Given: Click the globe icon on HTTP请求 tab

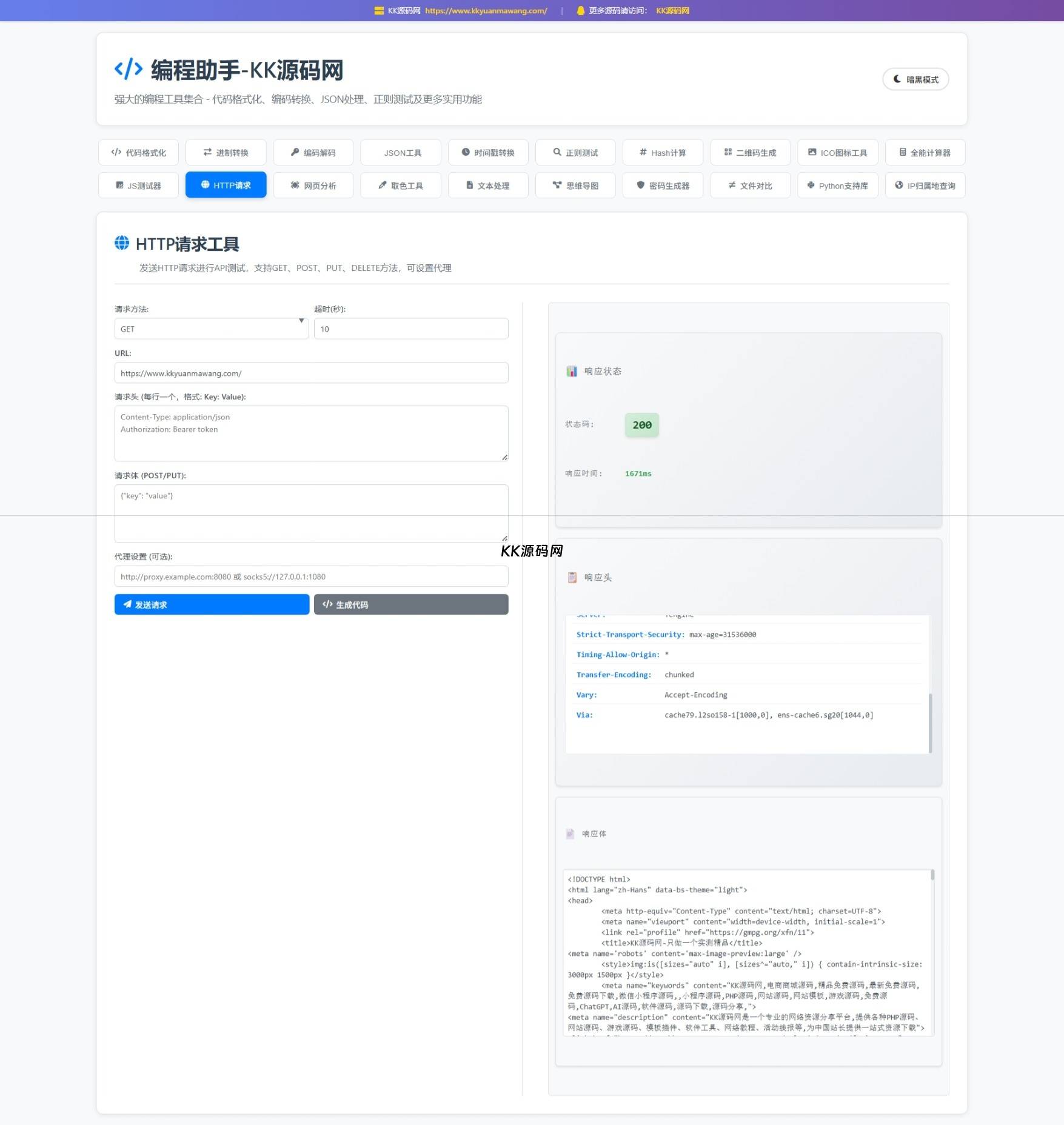Looking at the screenshot, I should (205, 184).
